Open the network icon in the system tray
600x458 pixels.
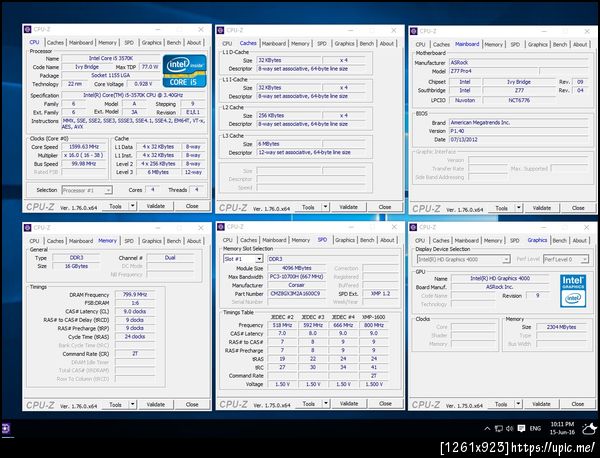[x=499, y=429]
